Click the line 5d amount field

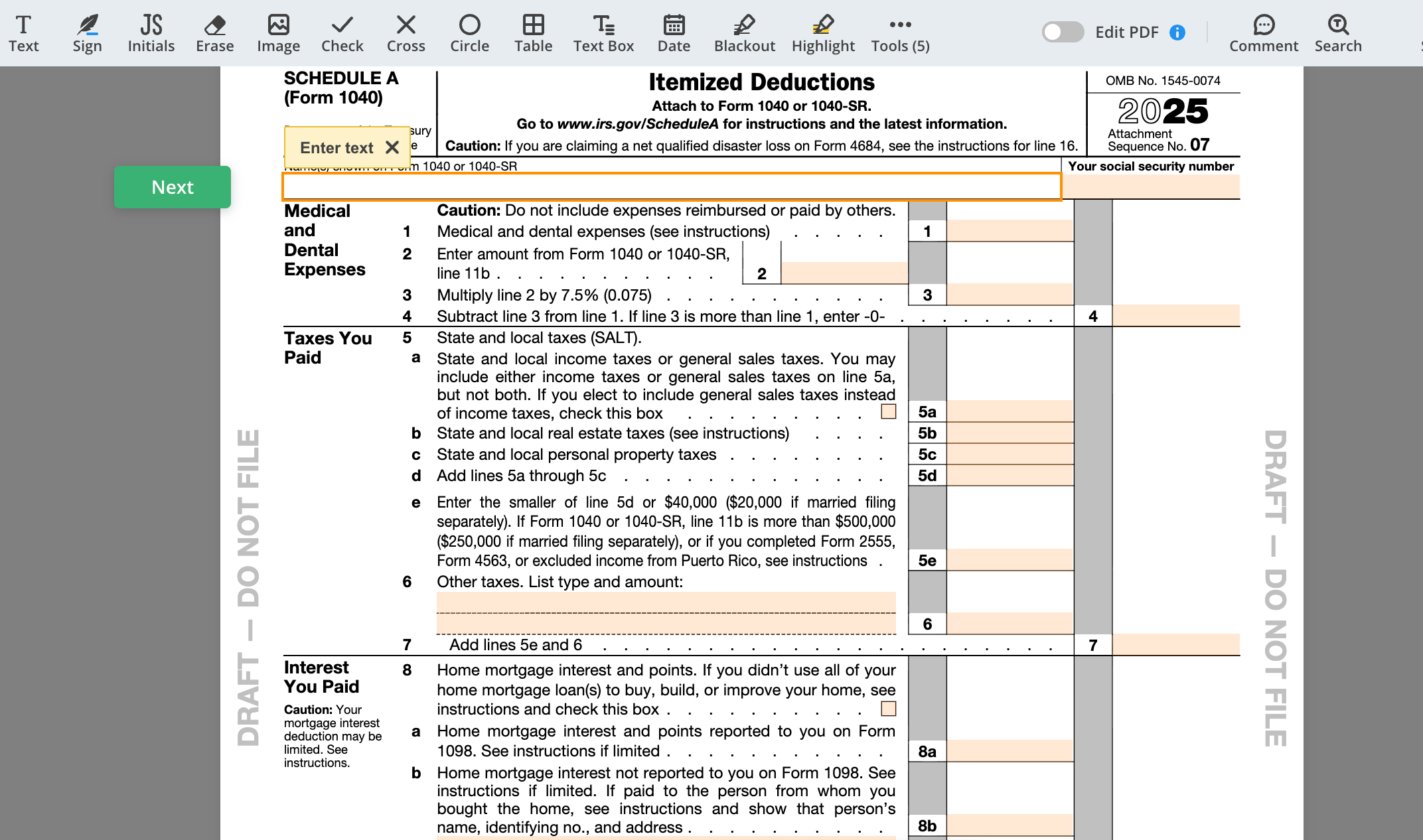click(x=1010, y=475)
